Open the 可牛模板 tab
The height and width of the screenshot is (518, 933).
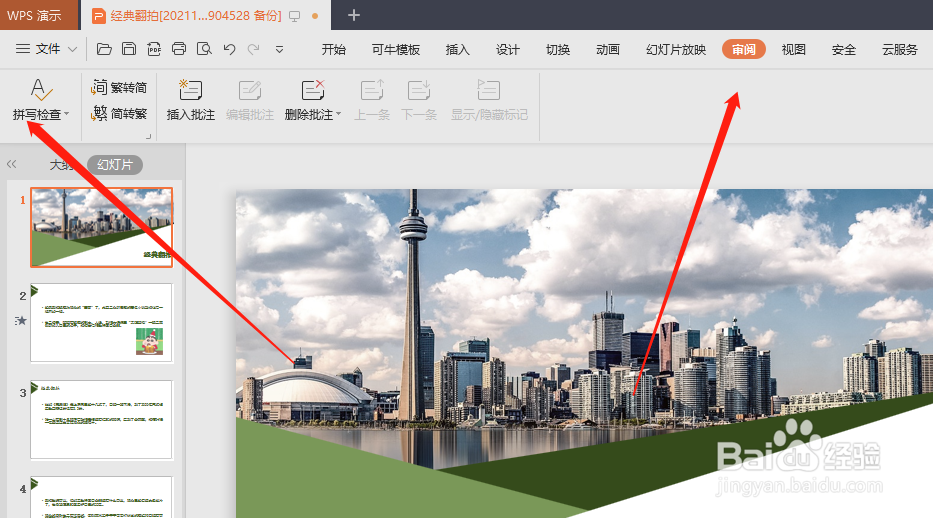396,49
